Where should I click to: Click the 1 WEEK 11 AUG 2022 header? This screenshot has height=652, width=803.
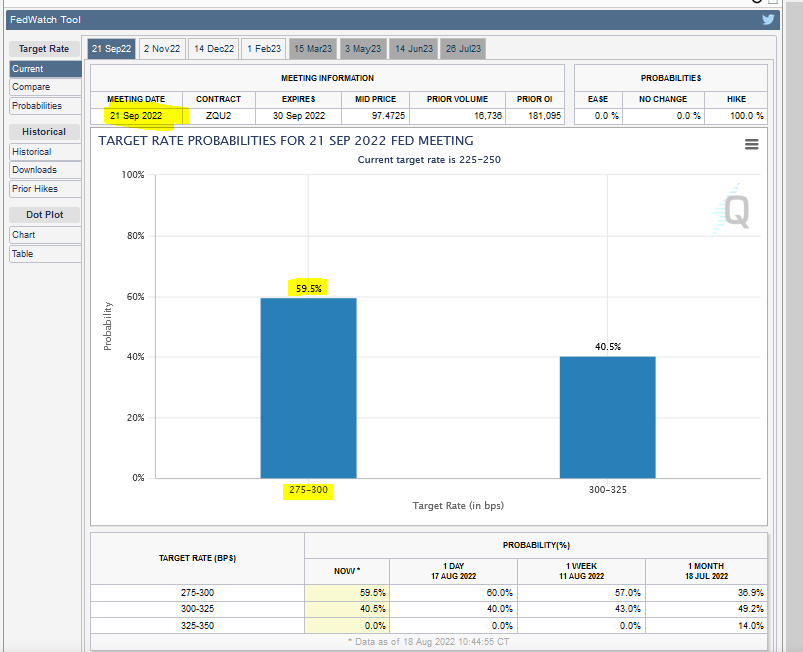click(x=581, y=571)
